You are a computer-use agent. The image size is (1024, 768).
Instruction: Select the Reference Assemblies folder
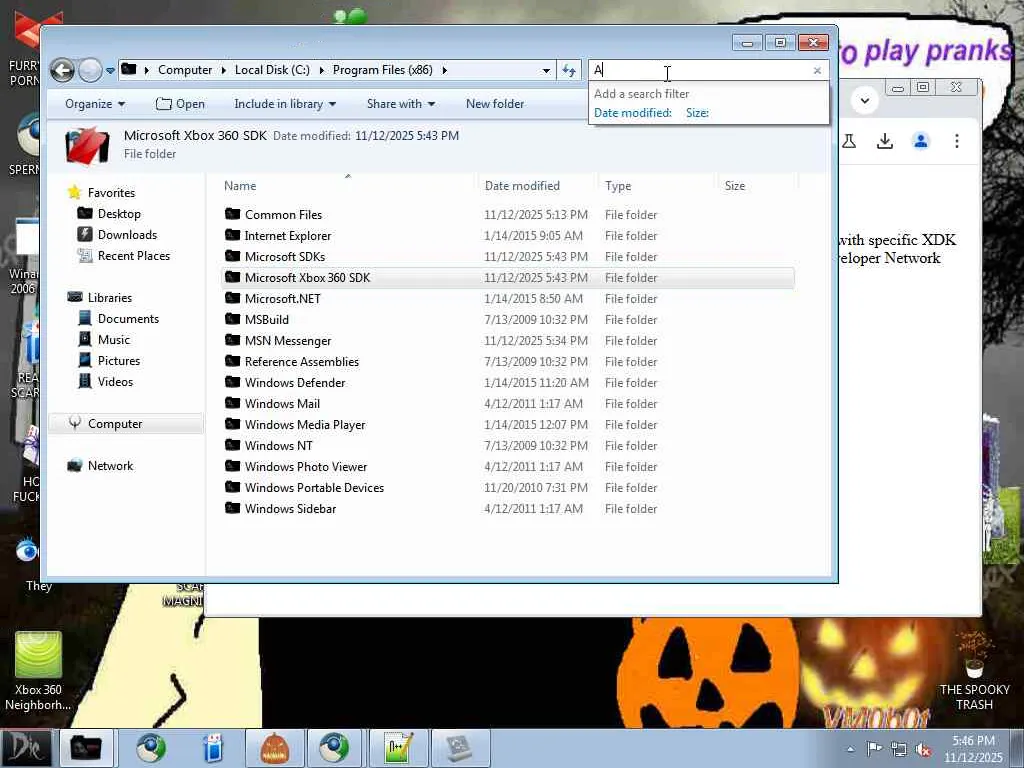coord(302,362)
